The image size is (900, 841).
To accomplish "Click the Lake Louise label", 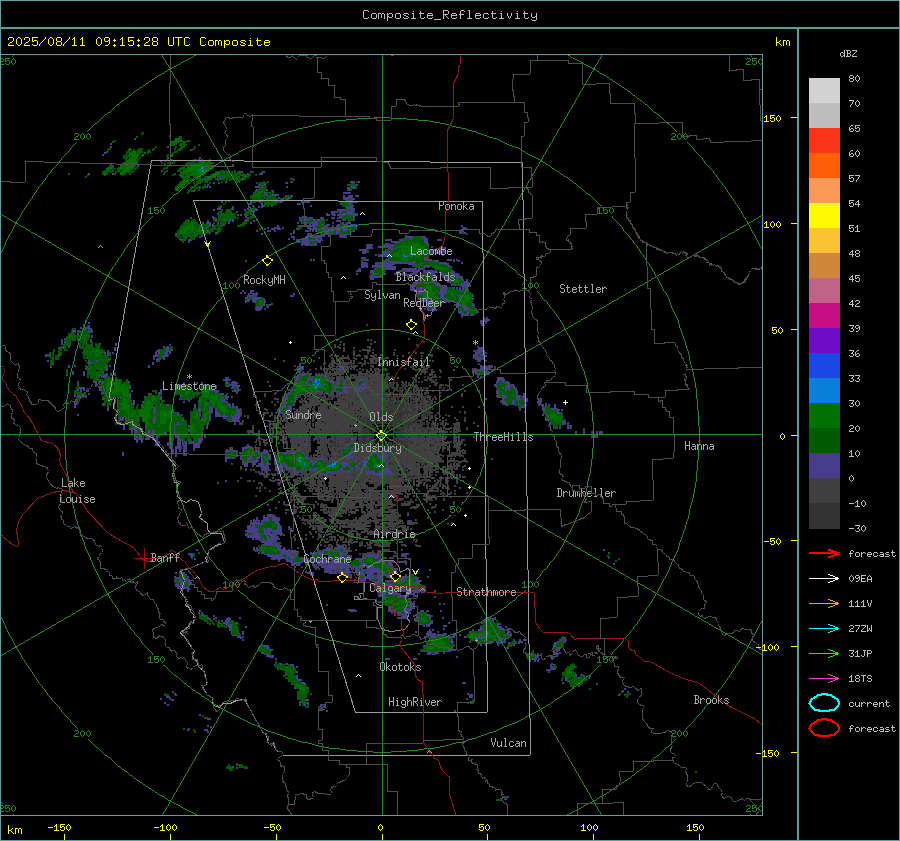I will click(77, 491).
